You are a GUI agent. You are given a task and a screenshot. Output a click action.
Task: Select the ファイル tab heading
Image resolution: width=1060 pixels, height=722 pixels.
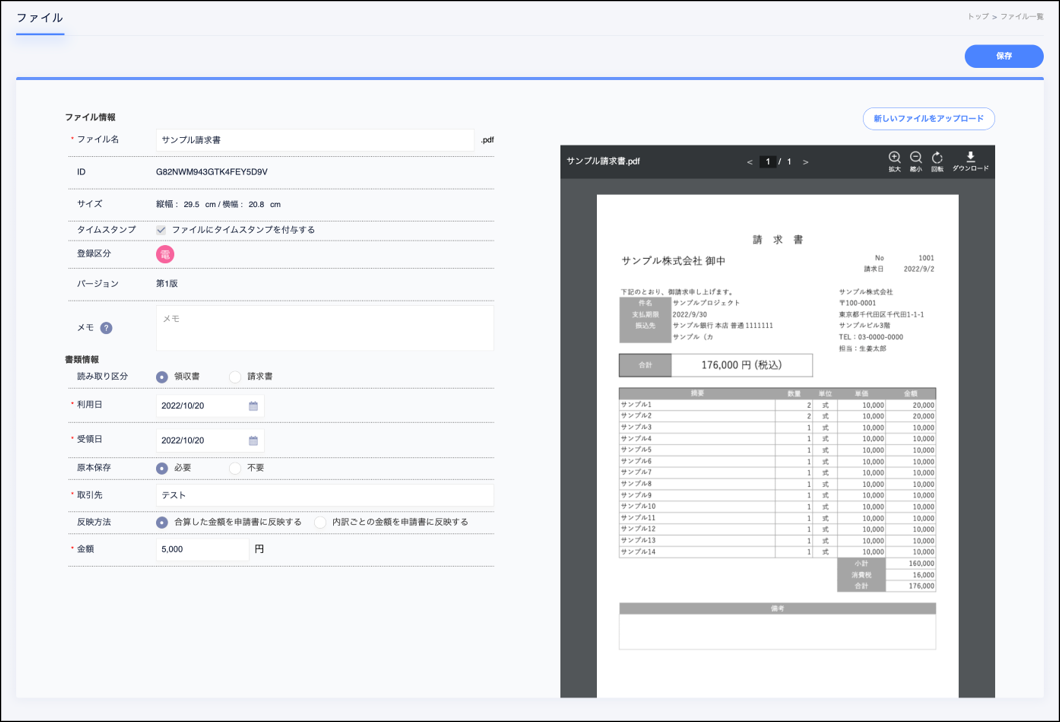coord(40,18)
